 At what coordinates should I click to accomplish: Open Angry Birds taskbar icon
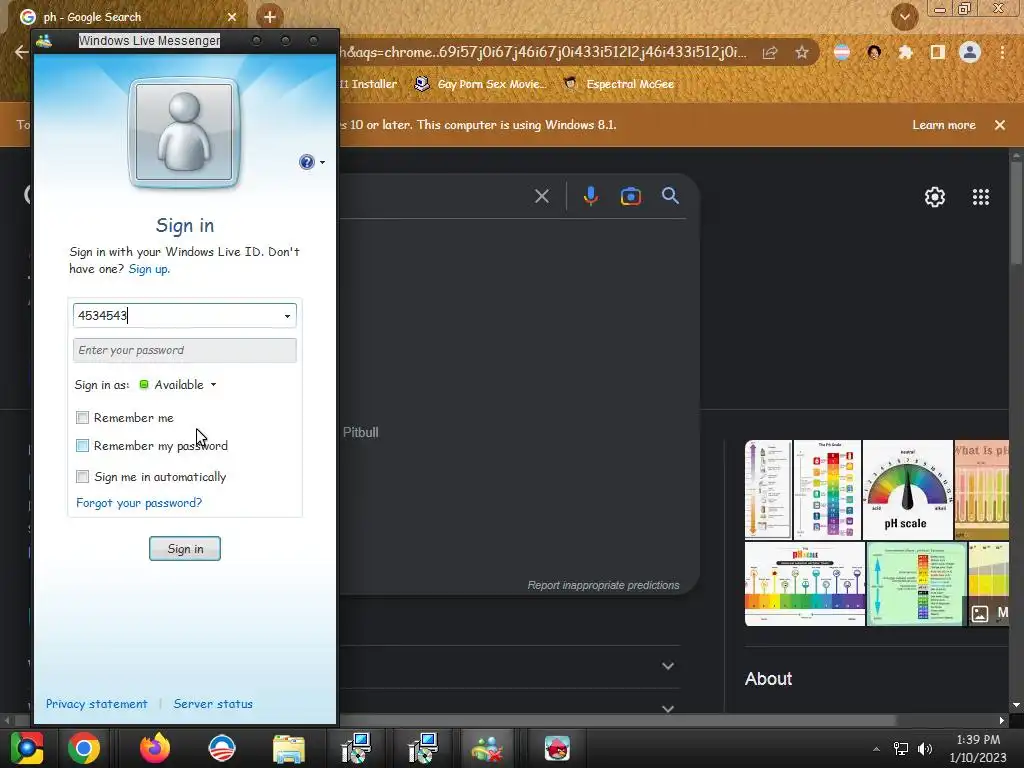click(557, 748)
